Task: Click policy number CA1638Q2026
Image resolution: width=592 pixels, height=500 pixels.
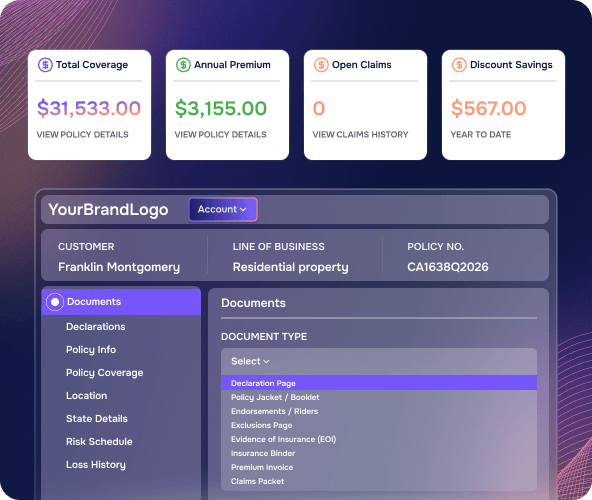Action: pyautogui.click(x=448, y=267)
